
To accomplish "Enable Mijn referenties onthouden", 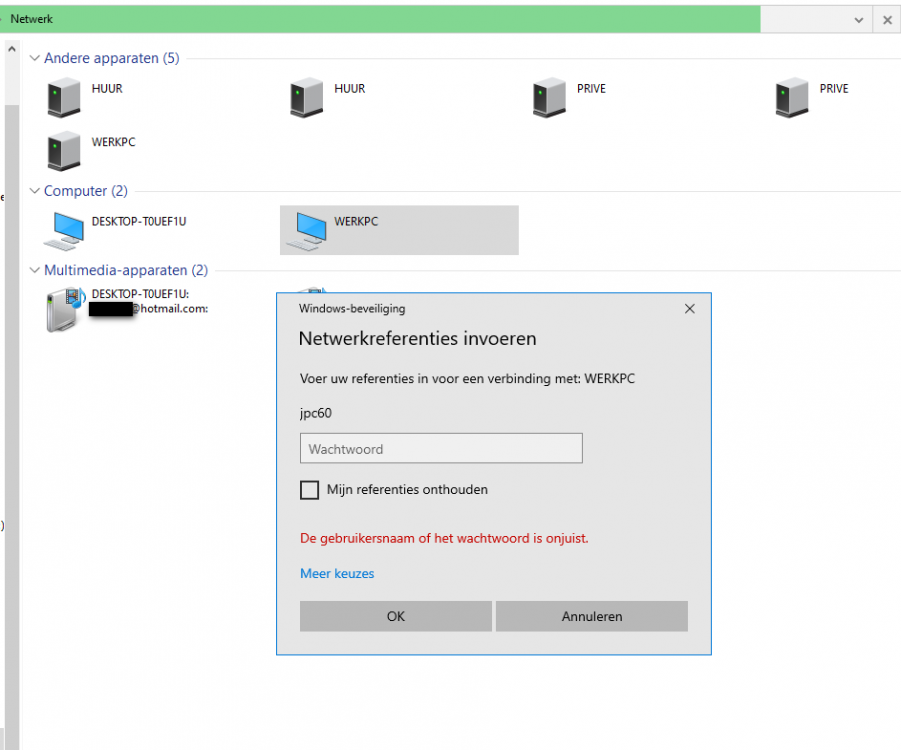I will [x=309, y=490].
